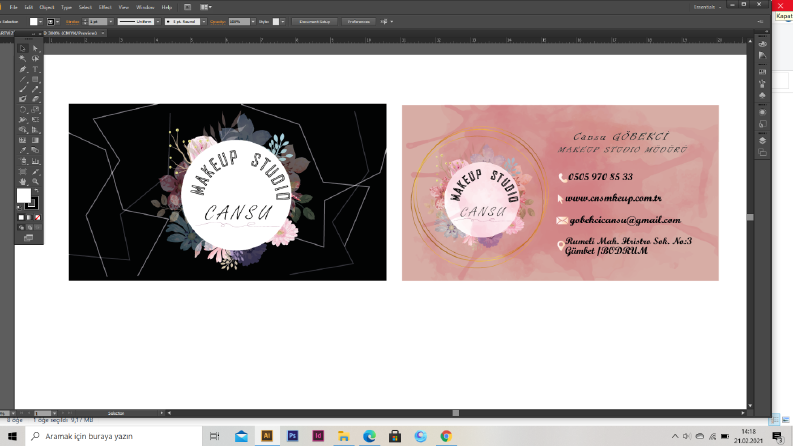The height and width of the screenshot is (446, 793).
Task: Expand the stroke weight dropdown
Action: click(111, 22)
